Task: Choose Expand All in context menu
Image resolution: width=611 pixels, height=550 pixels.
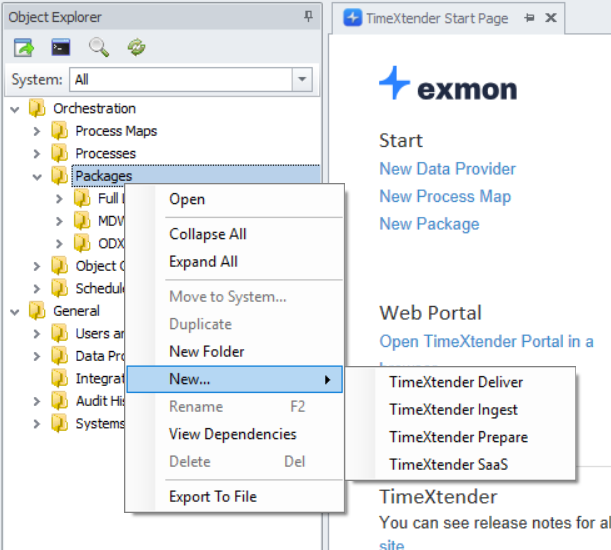Action: tap(235, 262)
